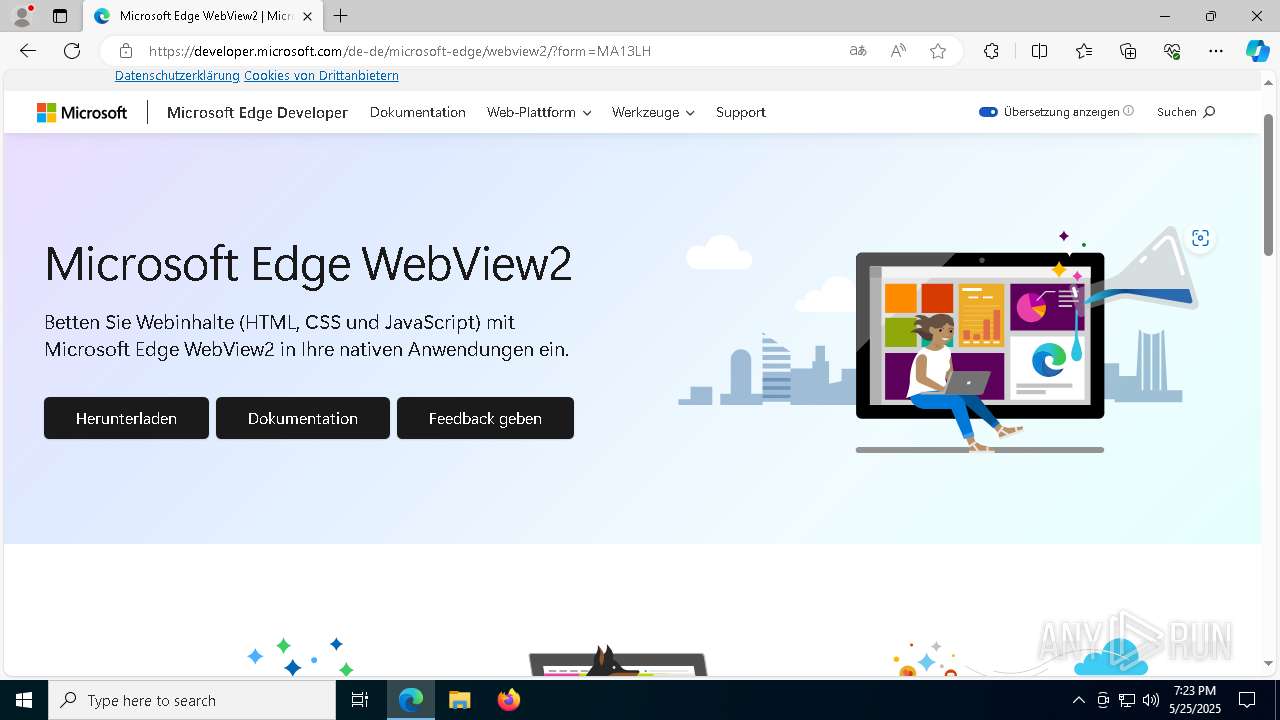
Task: Go to Microsoft Edge Developer home
Action: tap(257, 113)
